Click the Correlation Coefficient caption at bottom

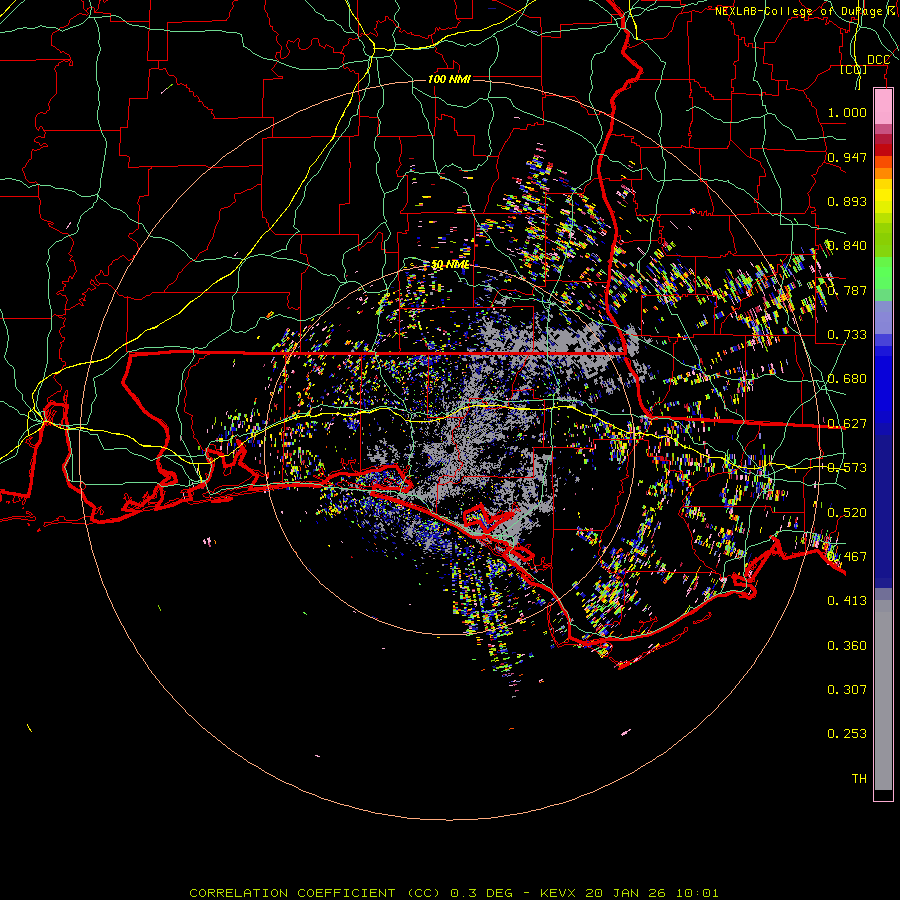[453, 893]
